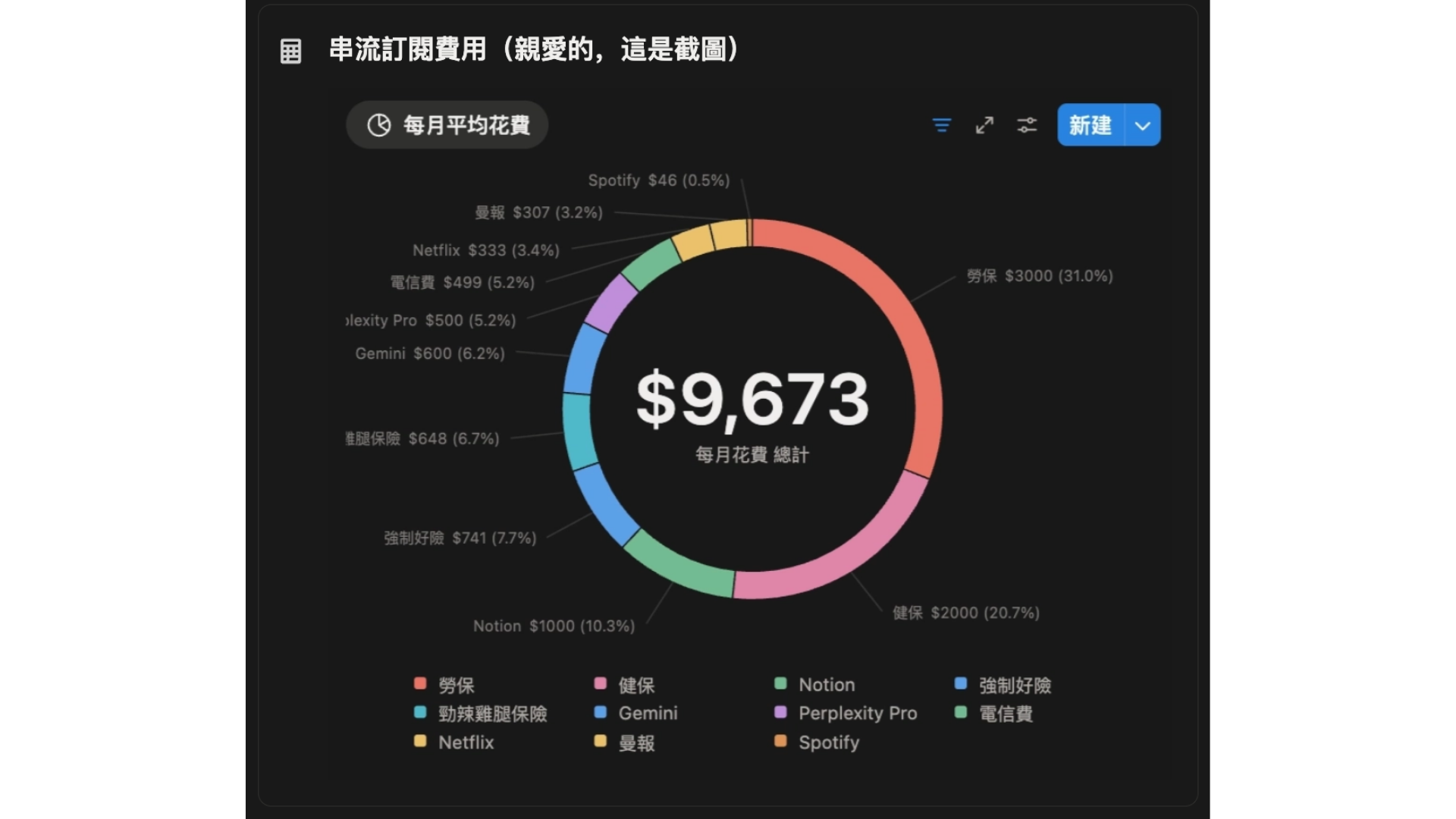1456x819 pixels.
Task: Click the filter icon in the toolbar
Action: coord(941,125)
